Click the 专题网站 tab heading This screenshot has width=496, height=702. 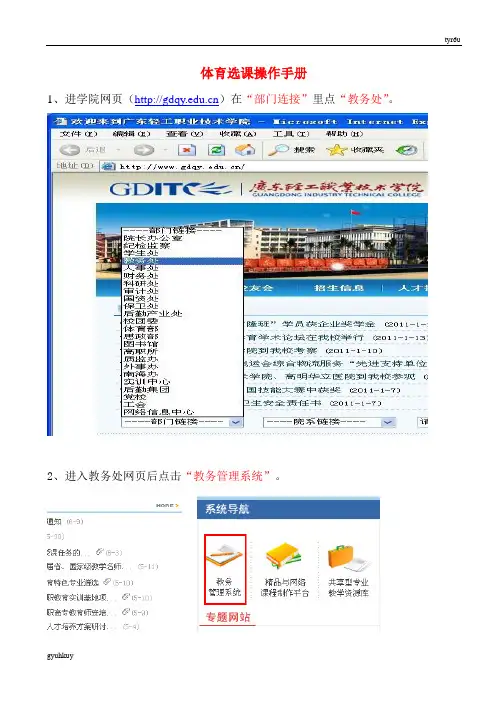click(228, 617)
